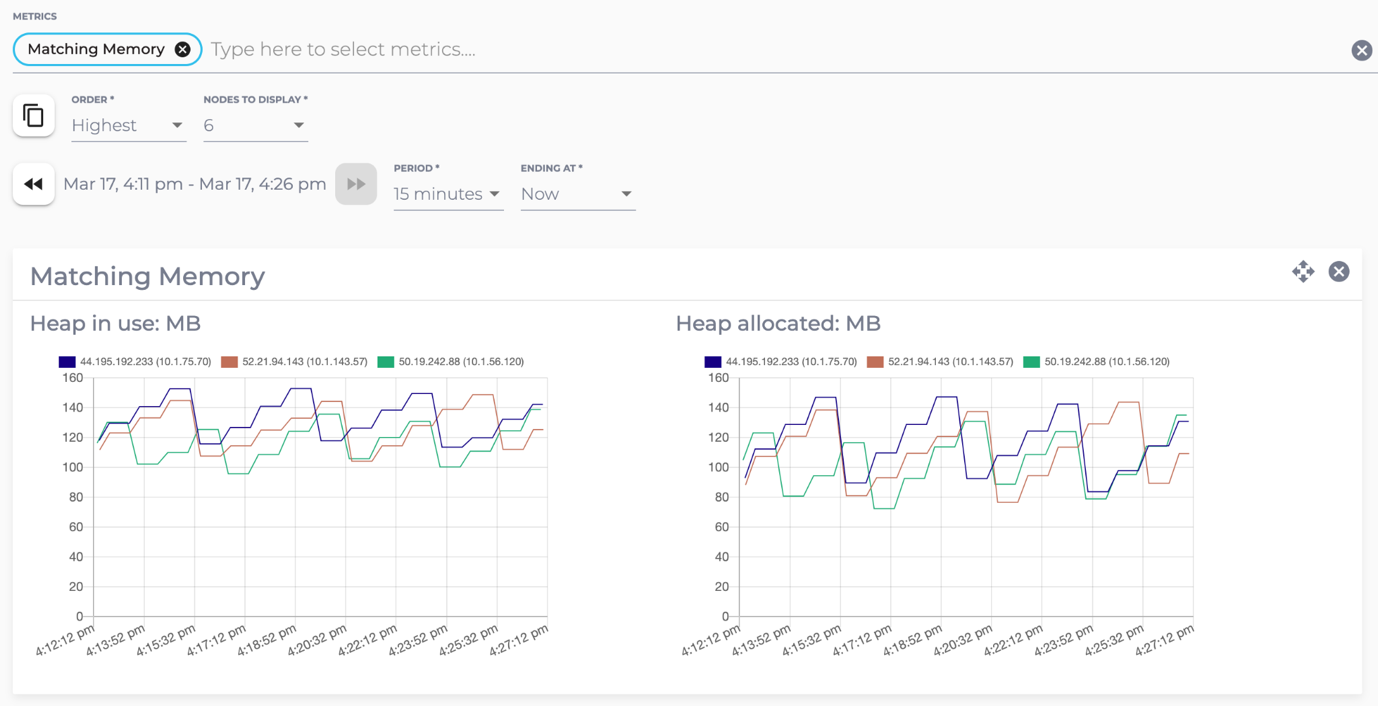Click the move icon on Matching Memory panel

(1302, 272)
